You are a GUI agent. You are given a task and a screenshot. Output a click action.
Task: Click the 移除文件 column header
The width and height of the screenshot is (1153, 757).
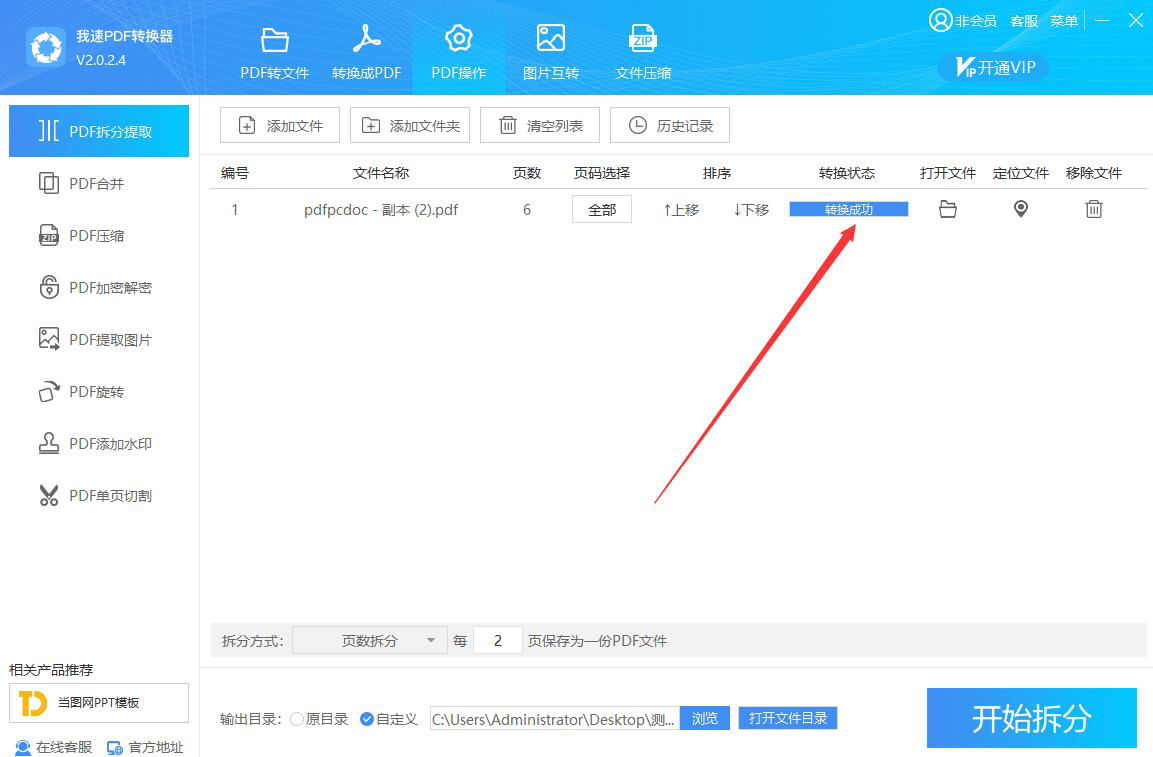point(1093,173)
